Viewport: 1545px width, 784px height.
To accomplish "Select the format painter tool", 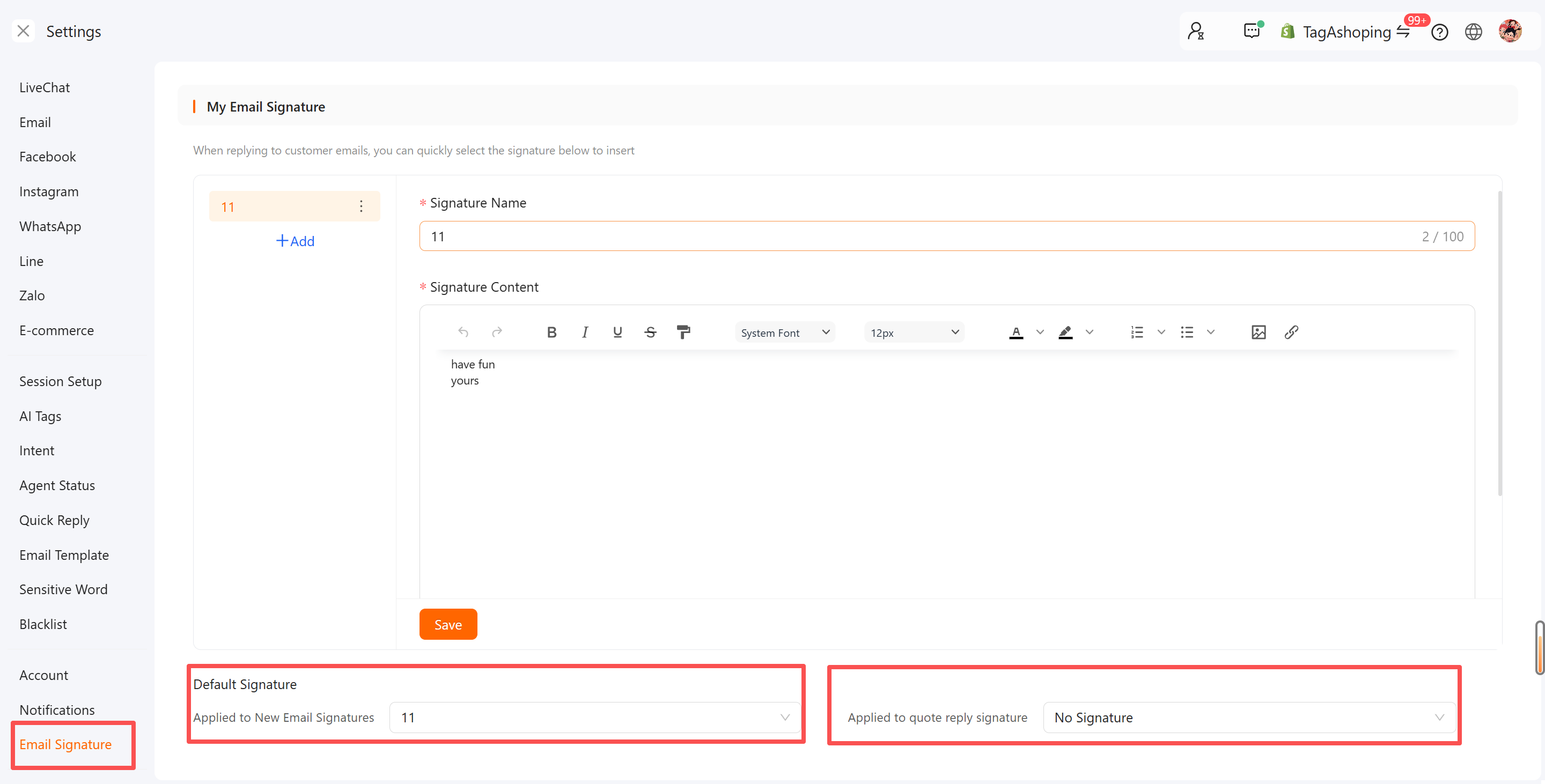I will coord(683,332).
